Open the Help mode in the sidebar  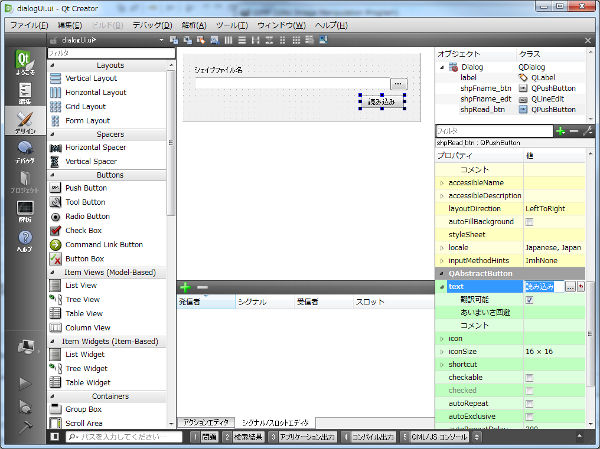click(25, 241)
